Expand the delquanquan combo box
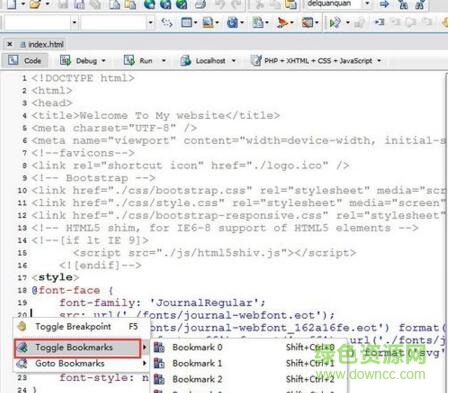Screen dimensions: 449x393 click(367, 4)
